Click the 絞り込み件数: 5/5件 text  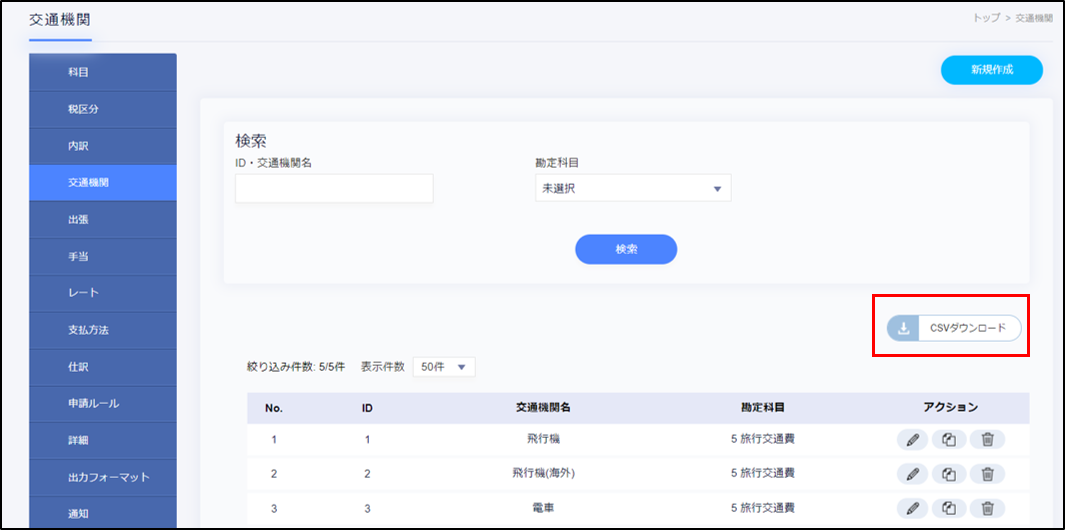coord(295,367)
